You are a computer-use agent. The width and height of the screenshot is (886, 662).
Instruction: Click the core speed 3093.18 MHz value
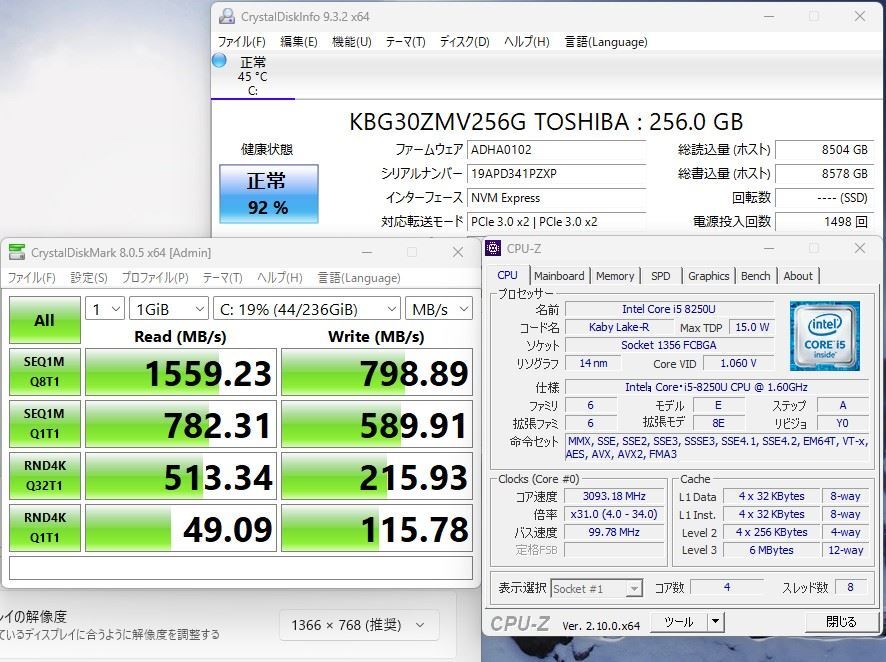coord(614,496)
